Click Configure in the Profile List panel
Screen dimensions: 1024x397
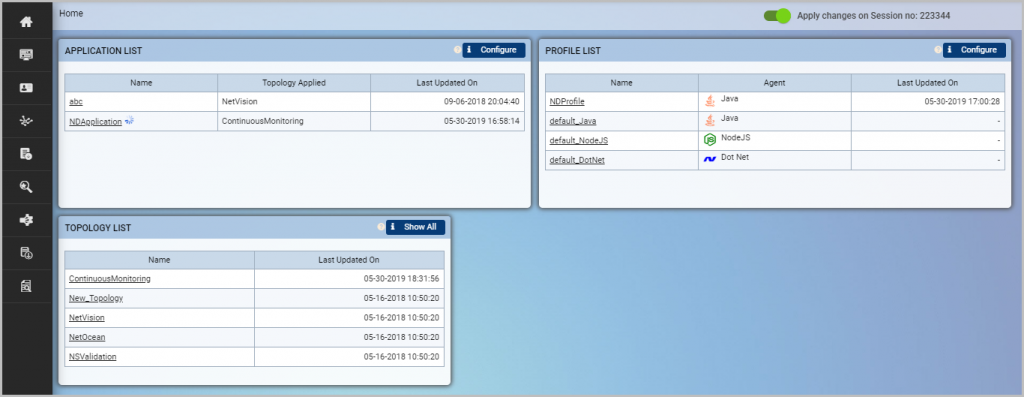[974, 50]
